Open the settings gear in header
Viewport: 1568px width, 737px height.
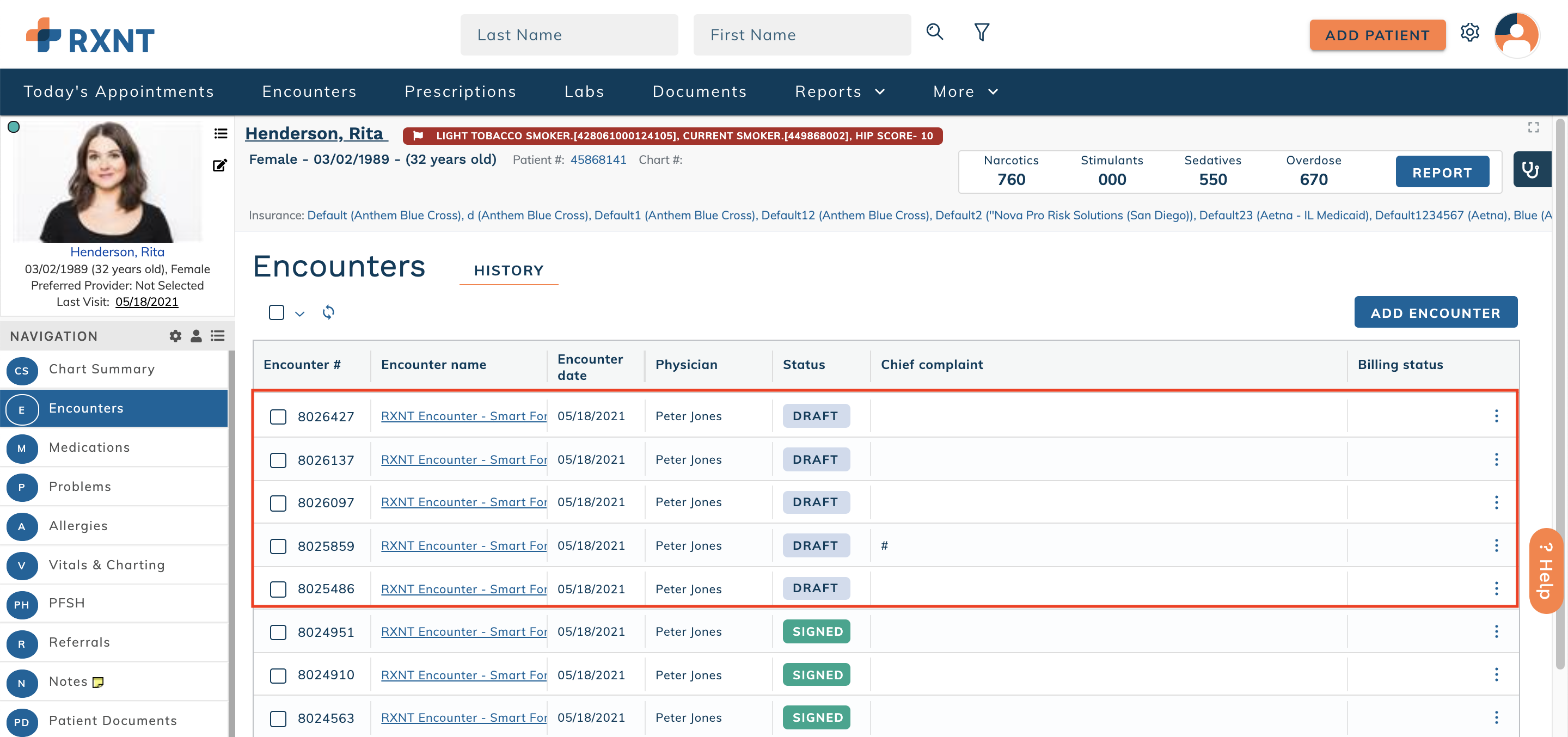1469,32
